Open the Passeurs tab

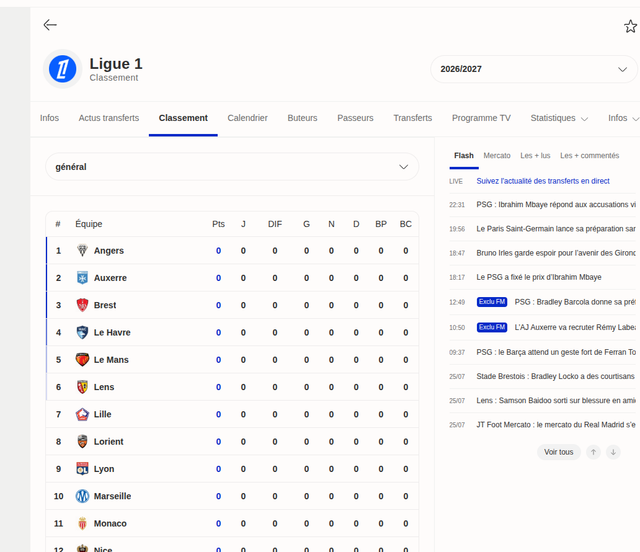pyautogui.click(x=355, y=118)
